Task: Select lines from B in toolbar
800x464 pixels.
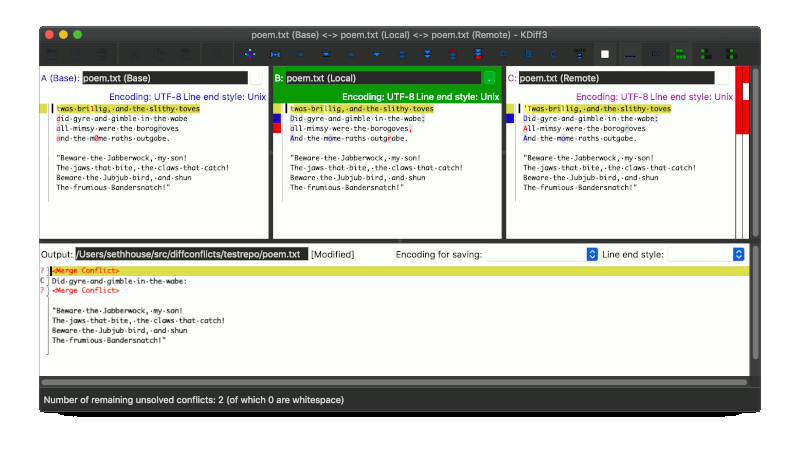Action: 529,53
